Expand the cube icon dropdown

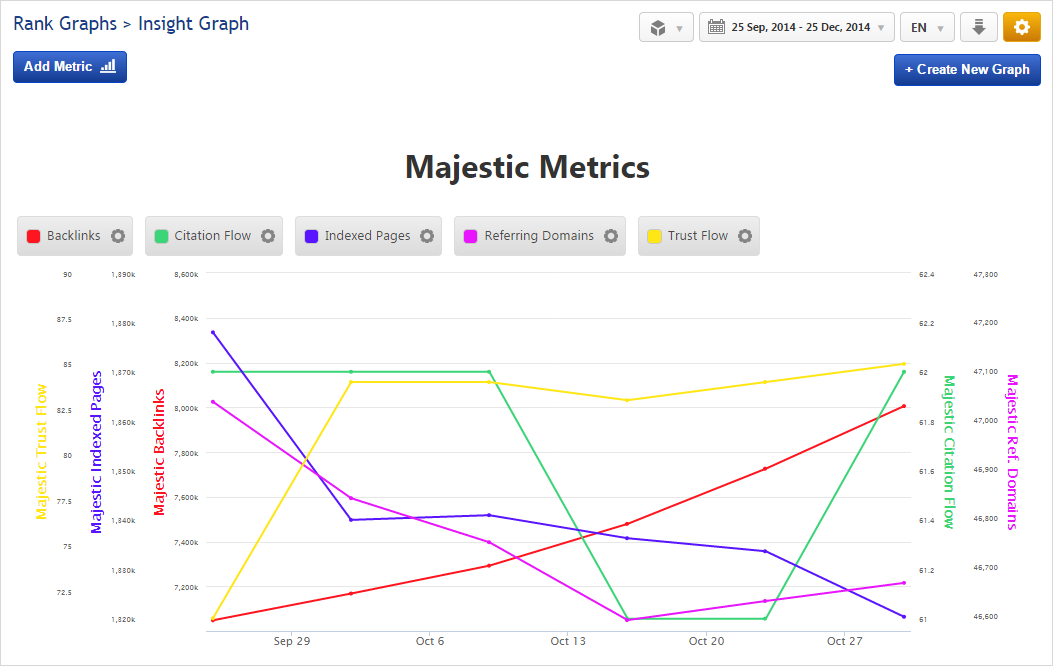coord(666,27)
